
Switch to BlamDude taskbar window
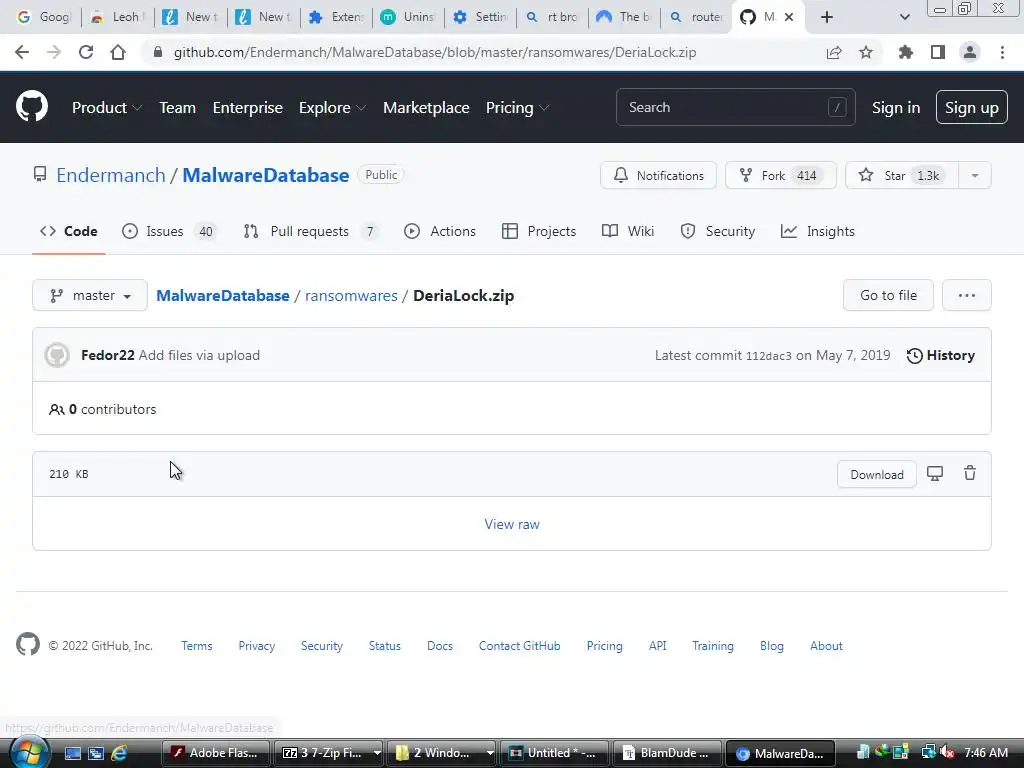(x=666, y=753)
